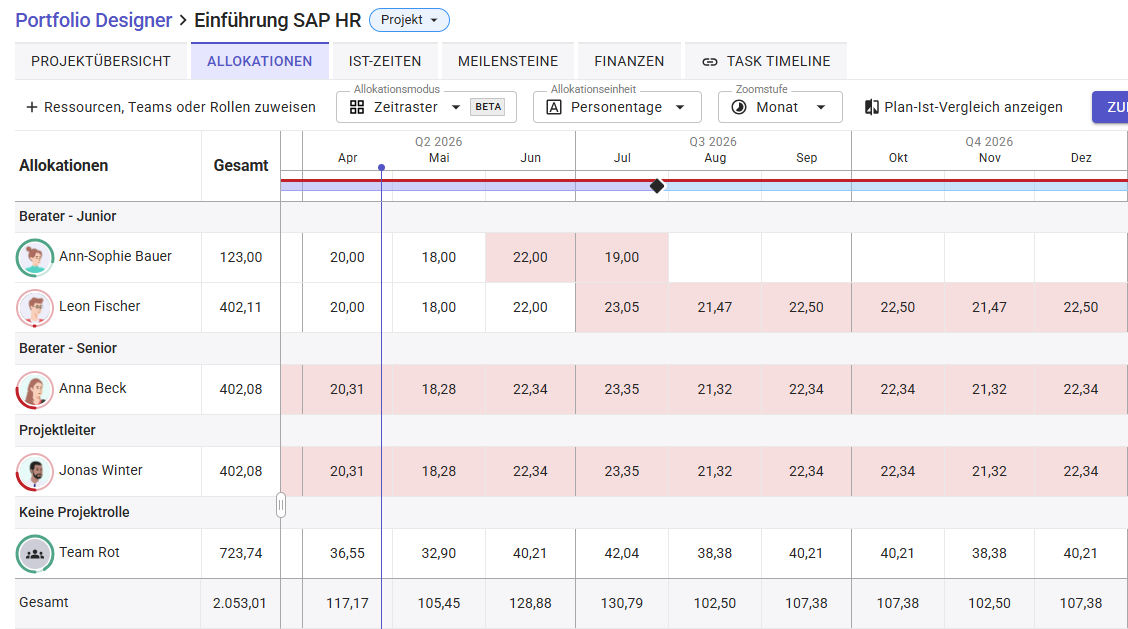1128x629 pixels.
Task: Select the Team Rot name
Action: (x=89, y=552)
